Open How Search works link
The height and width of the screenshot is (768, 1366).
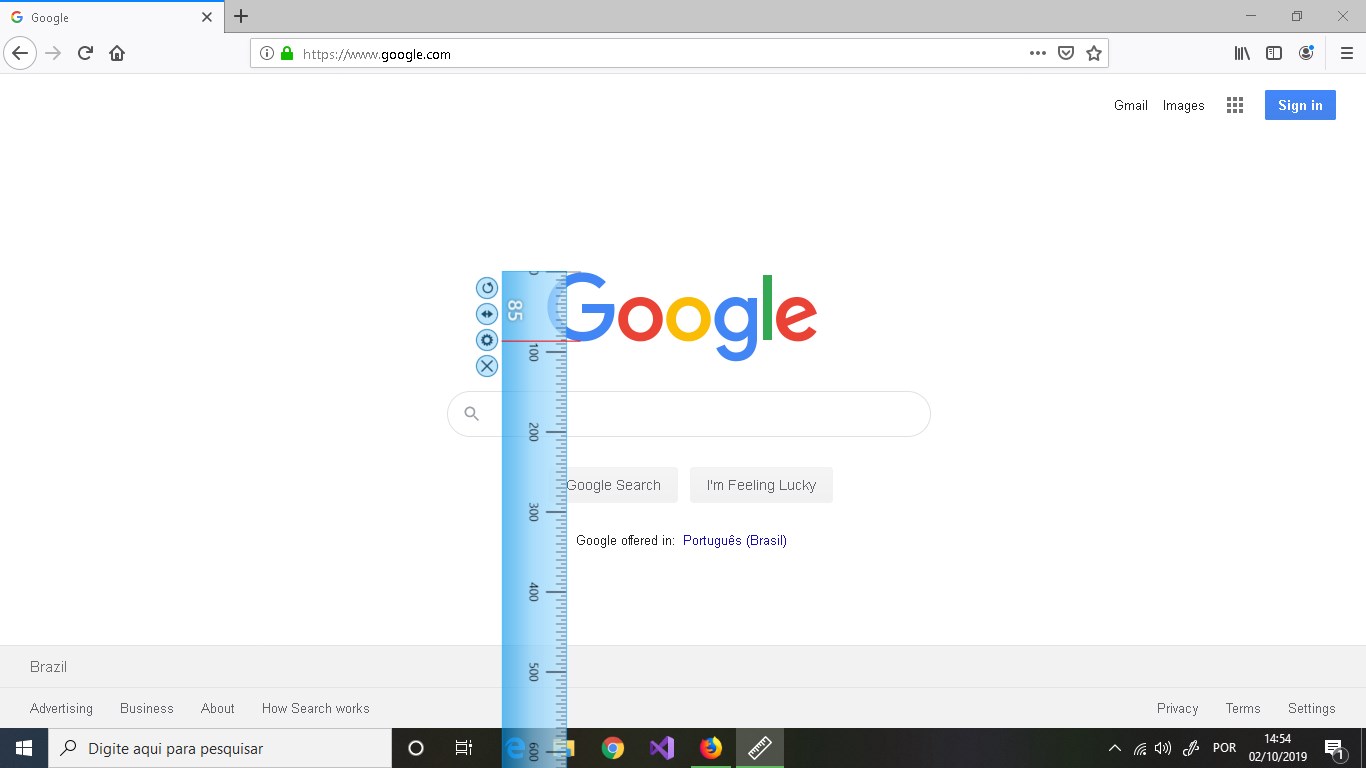pyautogui.click(x=316, y=708)
